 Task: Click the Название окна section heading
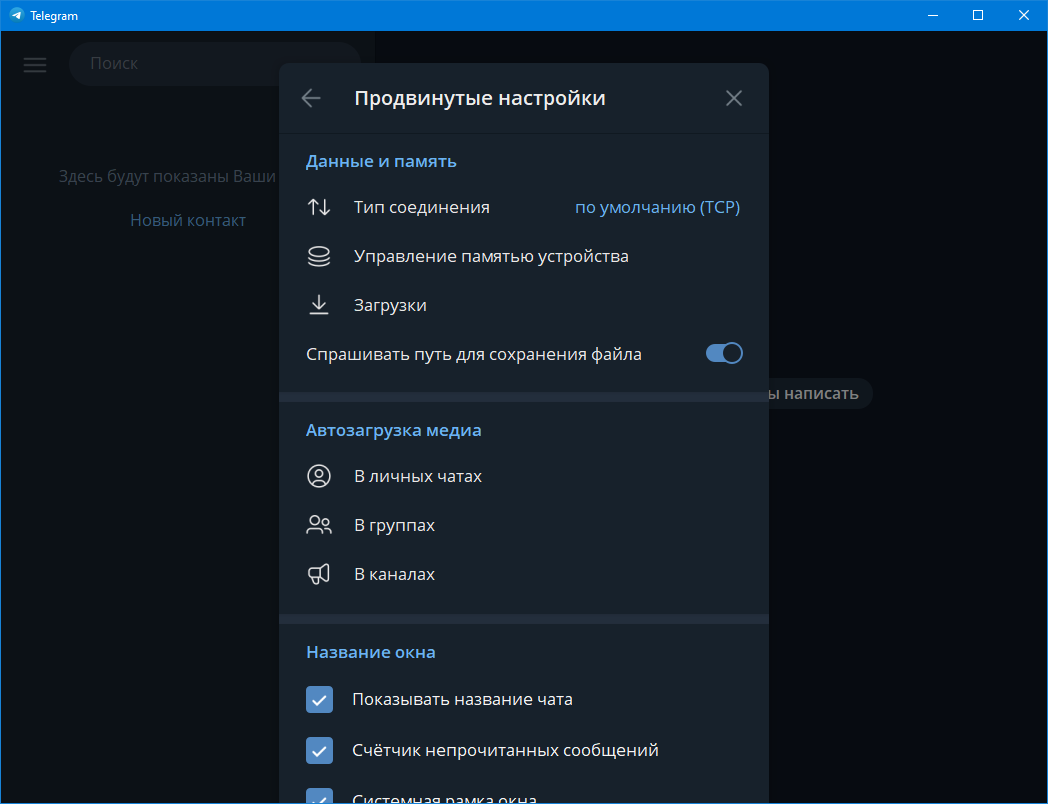click(371, 652)
